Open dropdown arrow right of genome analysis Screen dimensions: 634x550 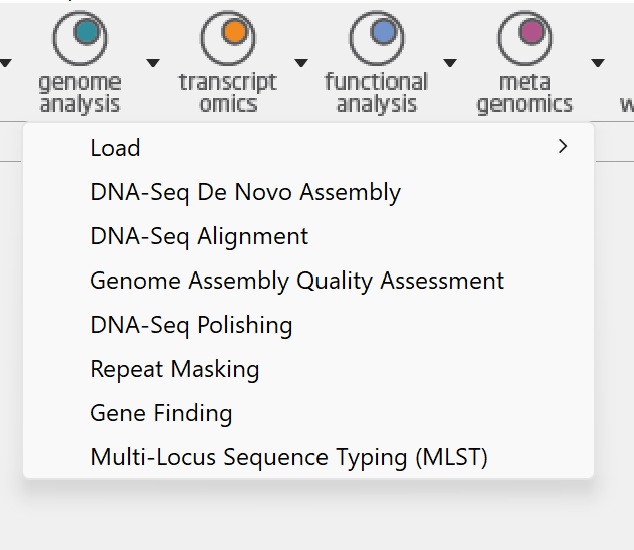pyautogui.click(x=153, y=63)
